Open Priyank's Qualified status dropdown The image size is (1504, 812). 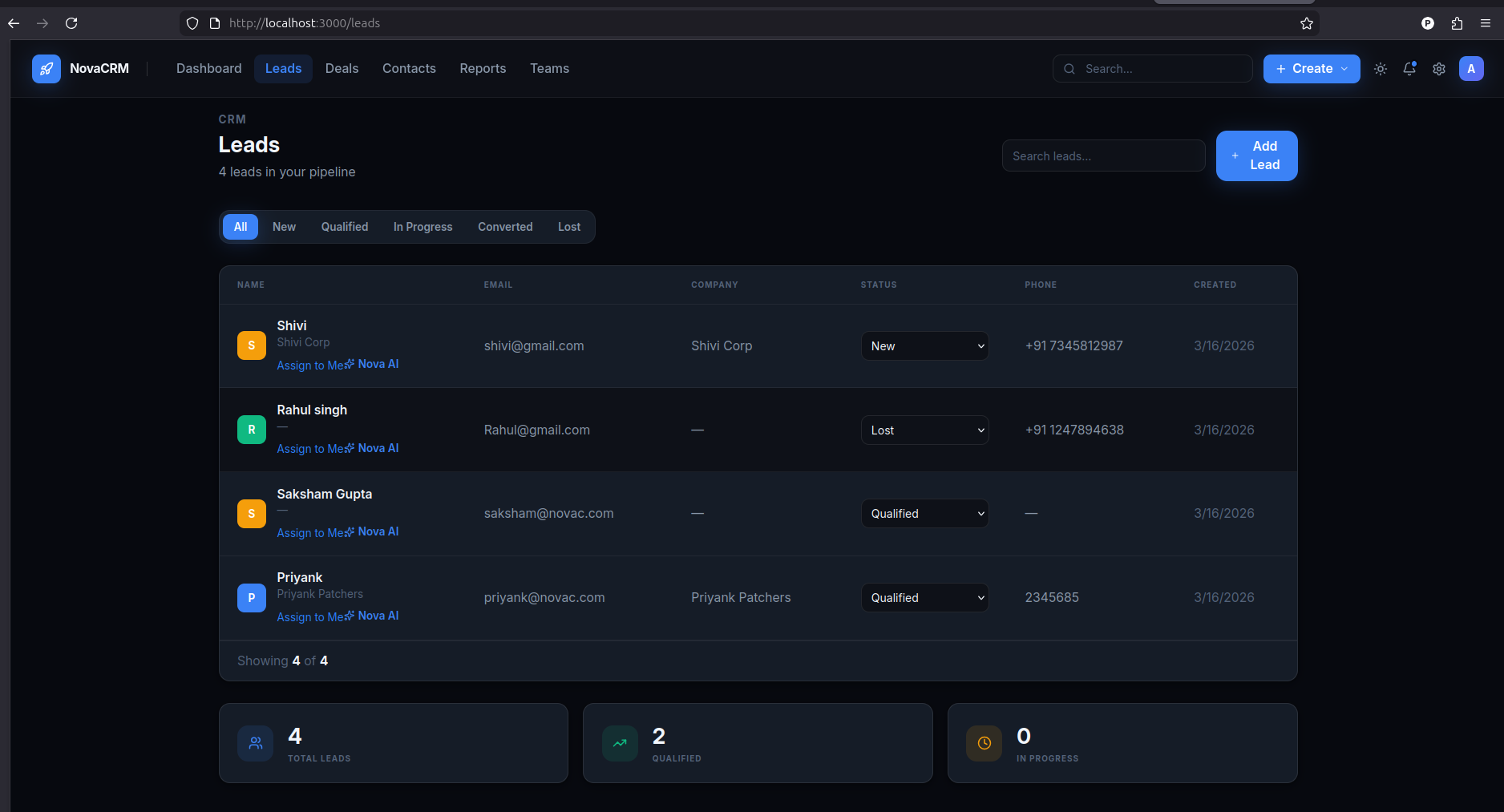coord(925,598)
